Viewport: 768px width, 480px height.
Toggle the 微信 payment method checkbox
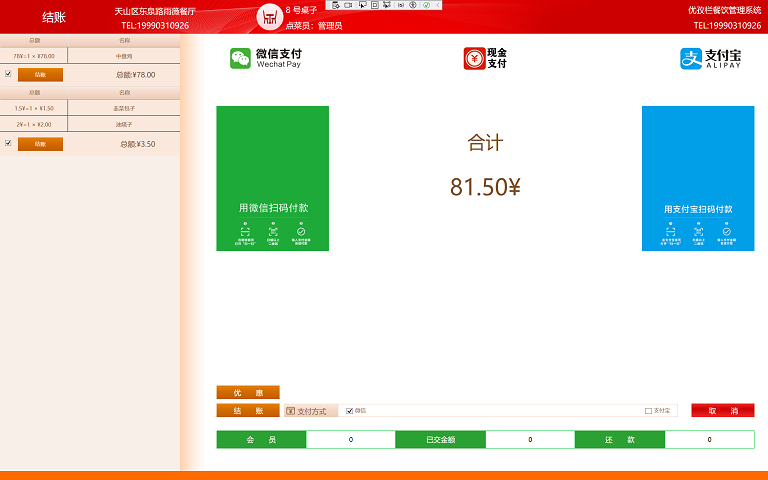coord(350,411)
